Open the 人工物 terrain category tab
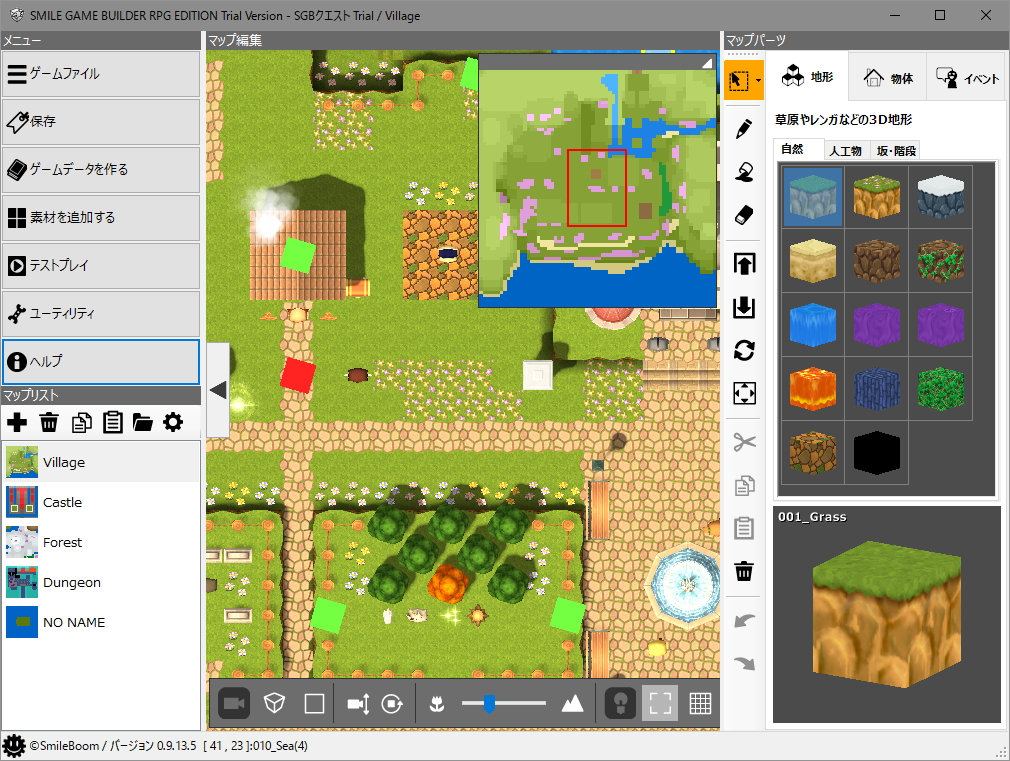1010x761 pixels. click(845, 150)
